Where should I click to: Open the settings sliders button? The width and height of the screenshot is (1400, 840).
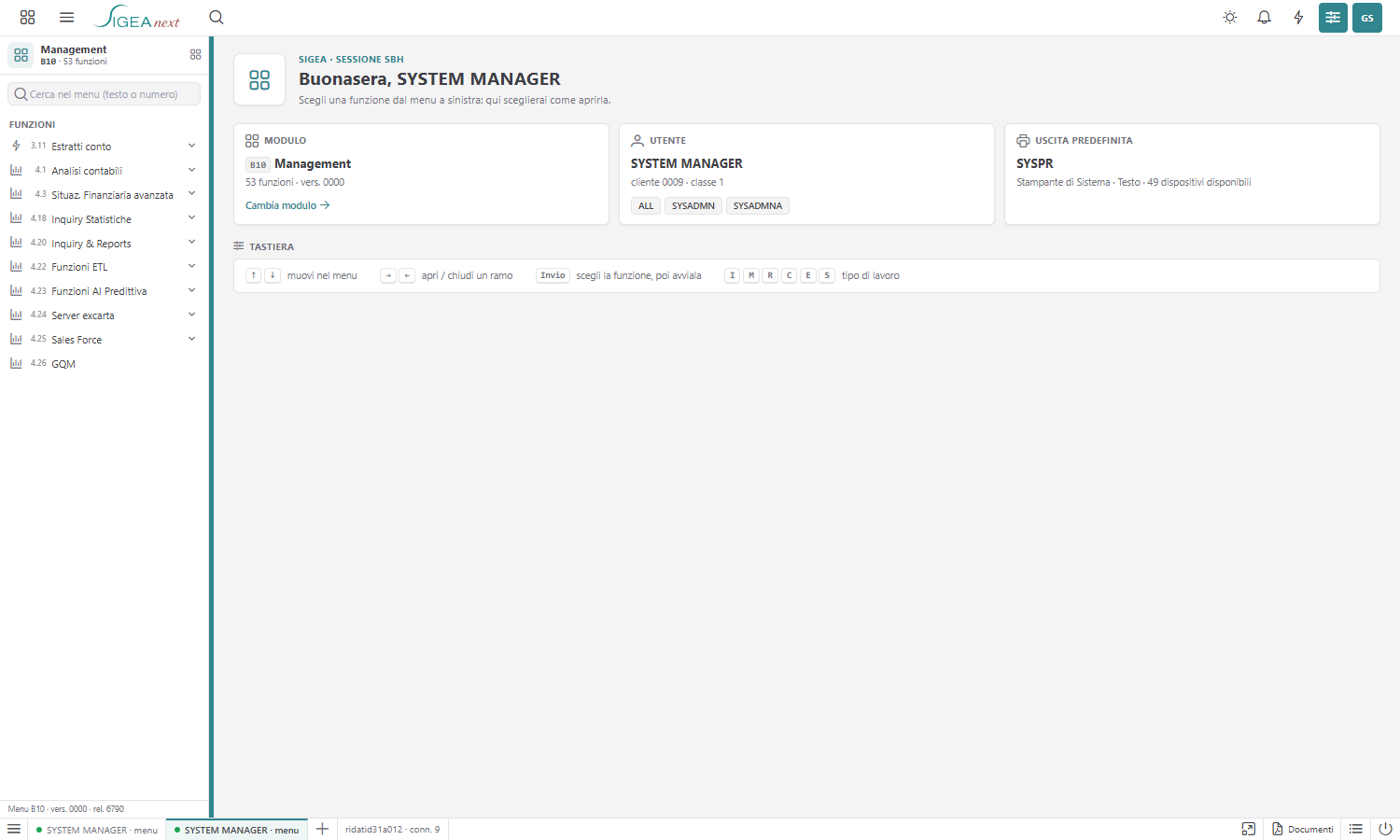pyautogui.click(x=1333, y=18)
